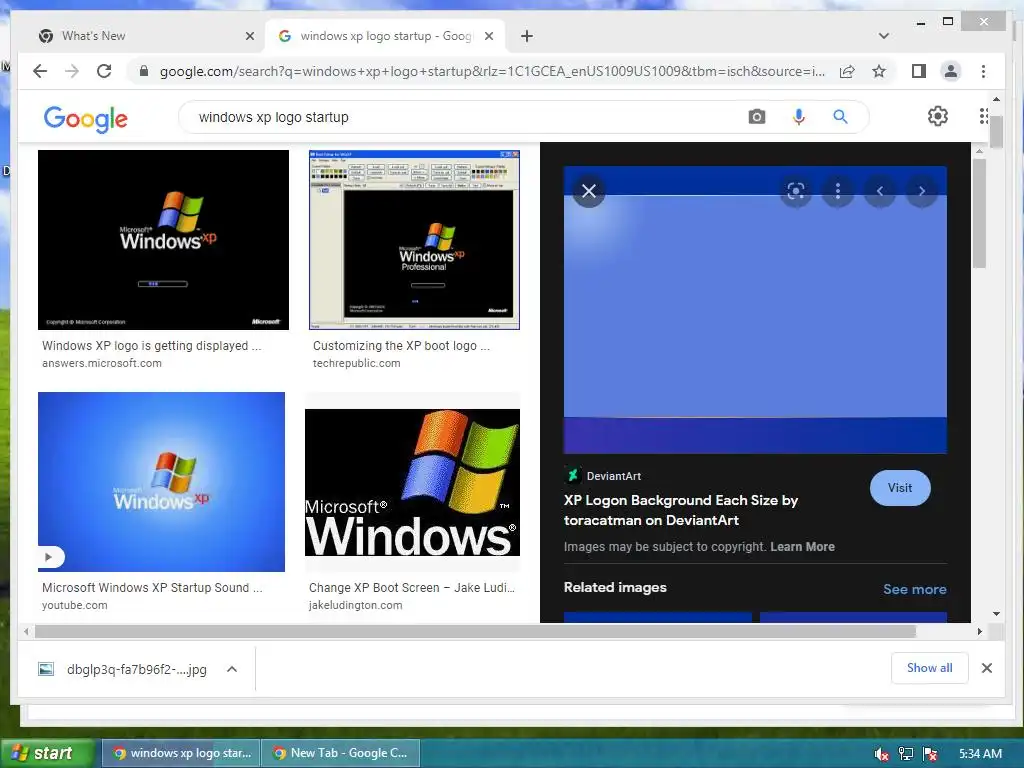Select the windows xp logo startup tab
1024x768 pixels.
point(385,36)
